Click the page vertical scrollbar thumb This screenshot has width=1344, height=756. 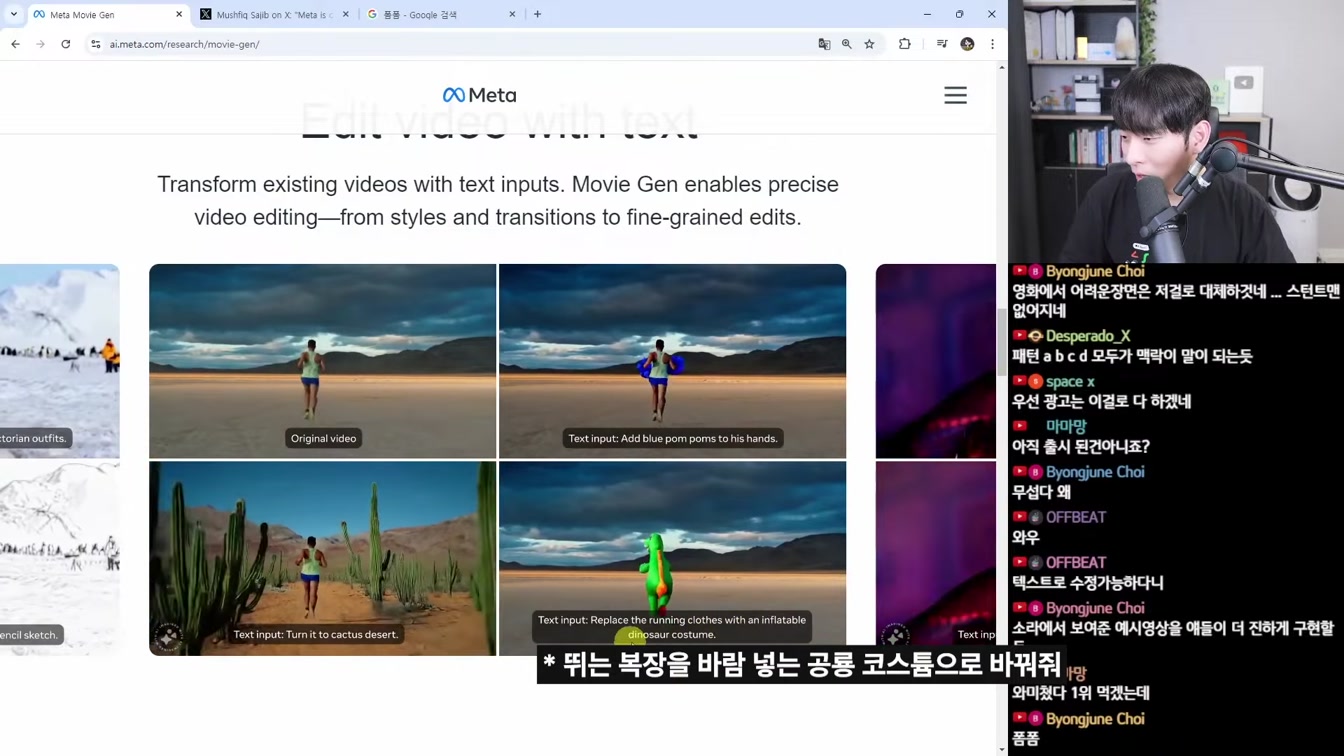coord(1001,341)
